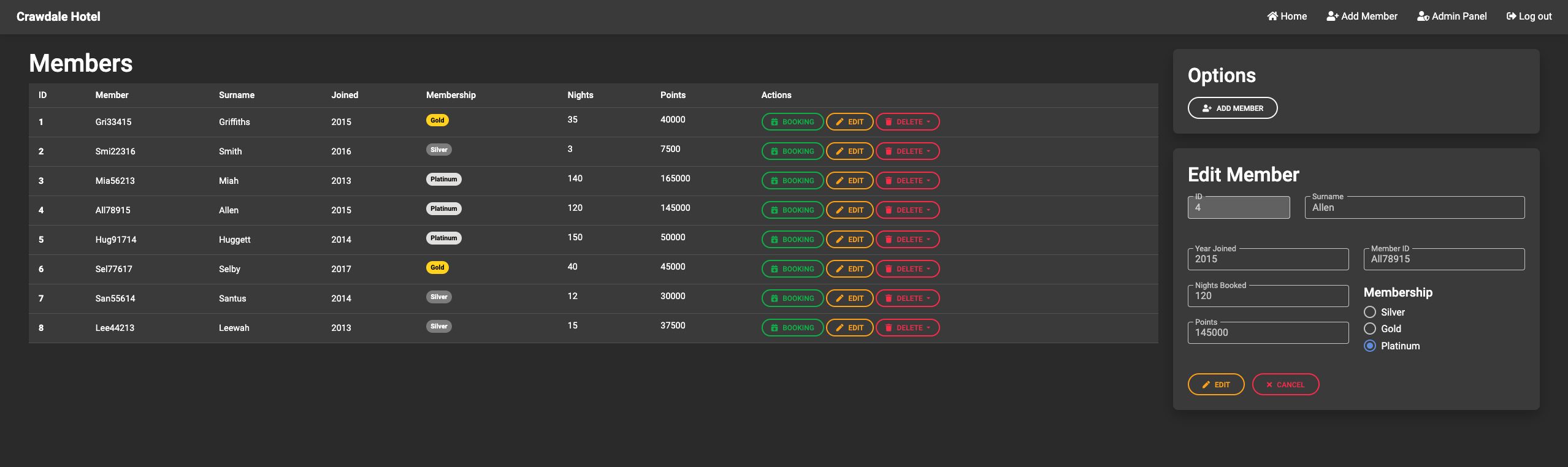Screen dimensions: 1568x467
Task: Click the pencil icon in Smith's Edit button
Action: 839,151
